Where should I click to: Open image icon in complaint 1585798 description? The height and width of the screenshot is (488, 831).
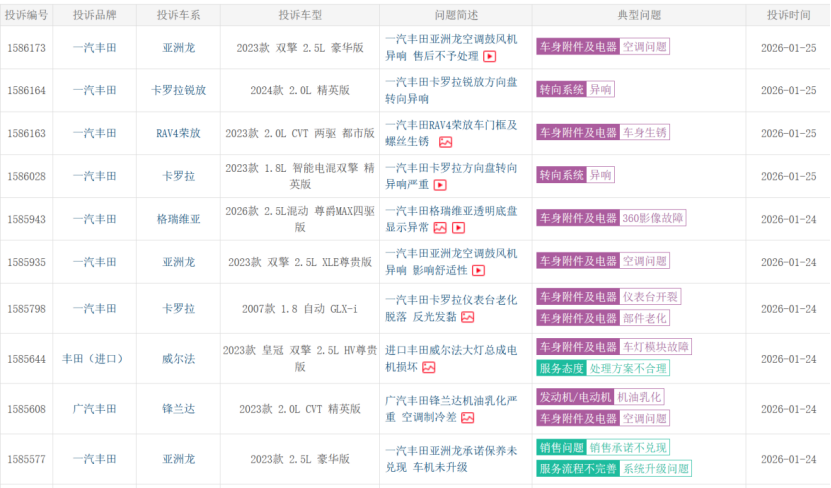tap(467, 317)
